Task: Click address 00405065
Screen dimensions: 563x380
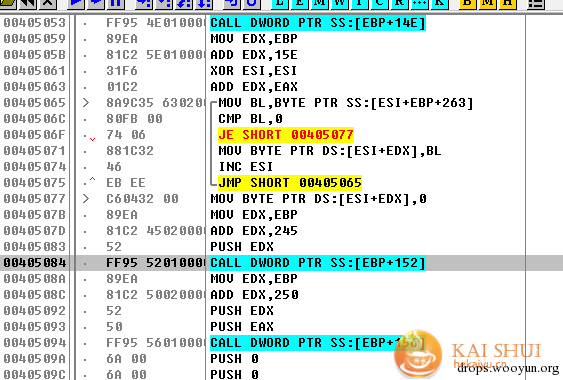Action: (35, 103)
